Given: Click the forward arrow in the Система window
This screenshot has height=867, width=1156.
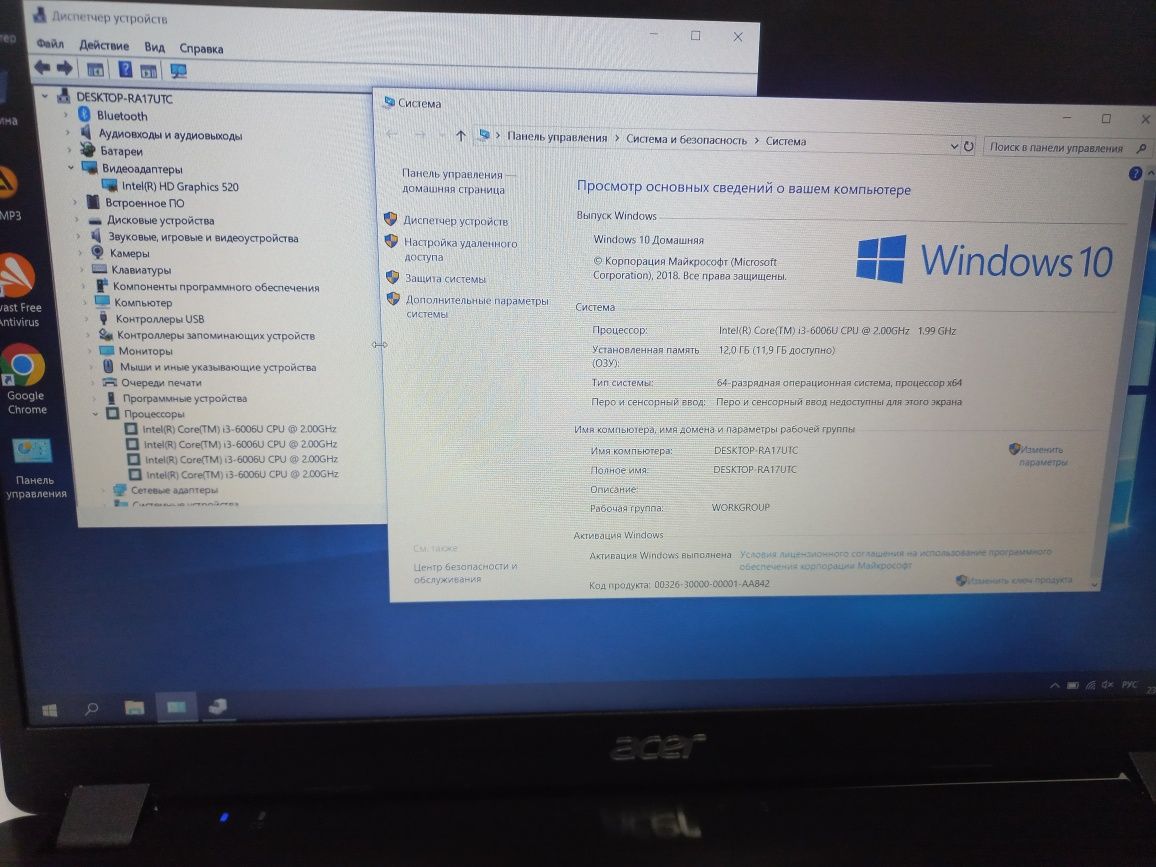Looking at the screenshot, I should point(419,134).
